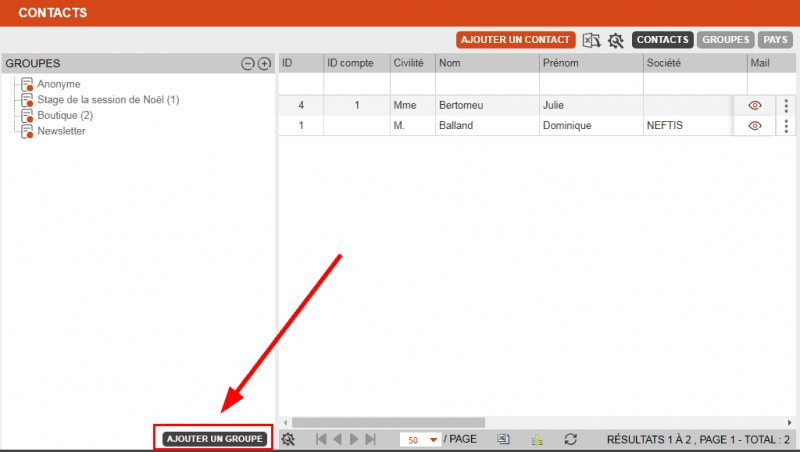The width and height of the screenshot is (800, 452).
Task: Click the eye icon on Balland row
Action: click(755, 126)
